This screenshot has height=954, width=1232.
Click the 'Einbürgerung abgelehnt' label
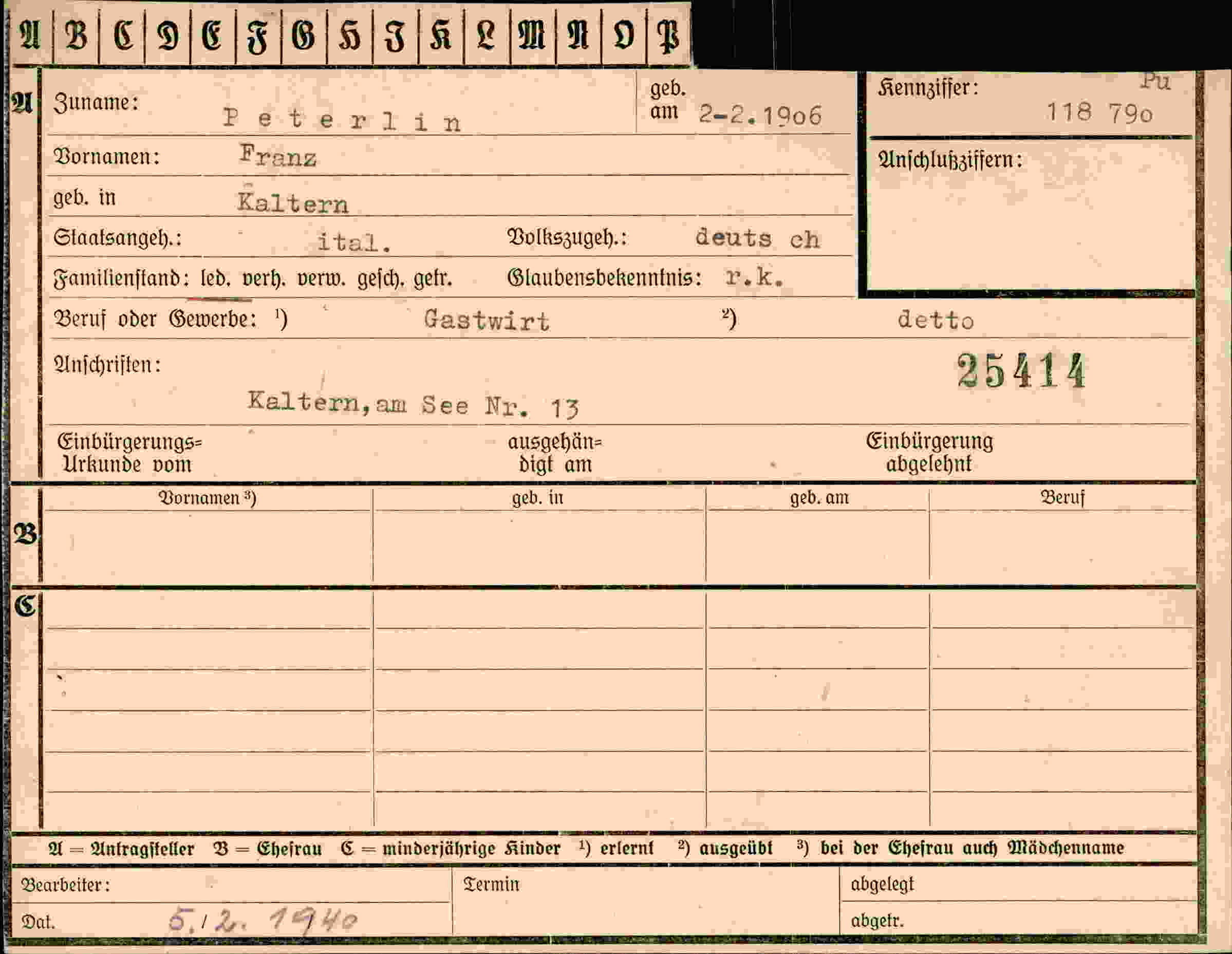pyautogui.click(x=929, y=453)
